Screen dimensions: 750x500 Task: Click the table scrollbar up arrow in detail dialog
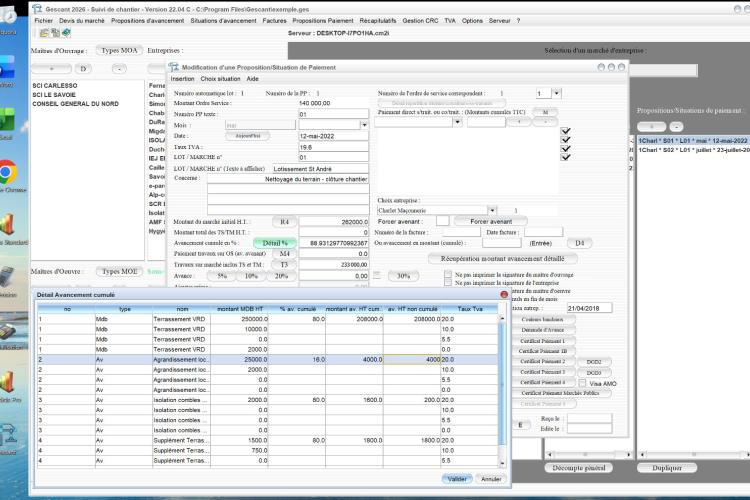coord(502,318)
